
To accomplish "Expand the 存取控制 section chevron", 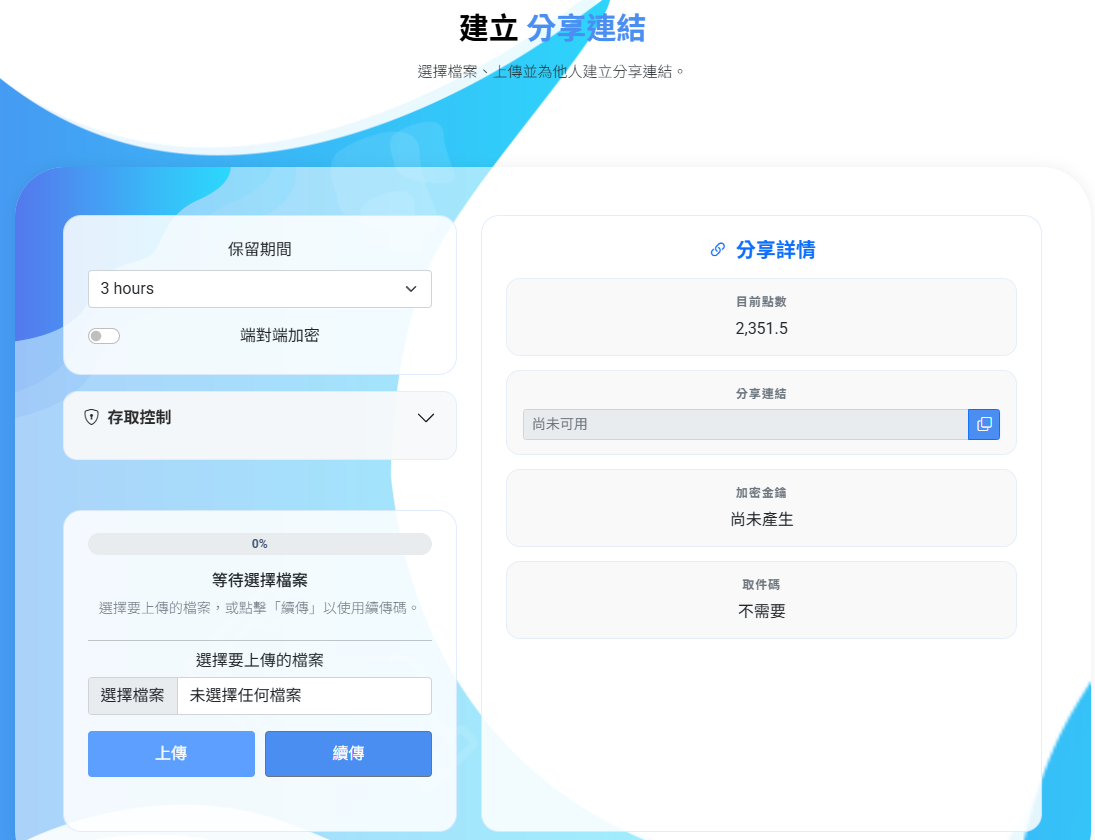I will coord(426,418).
